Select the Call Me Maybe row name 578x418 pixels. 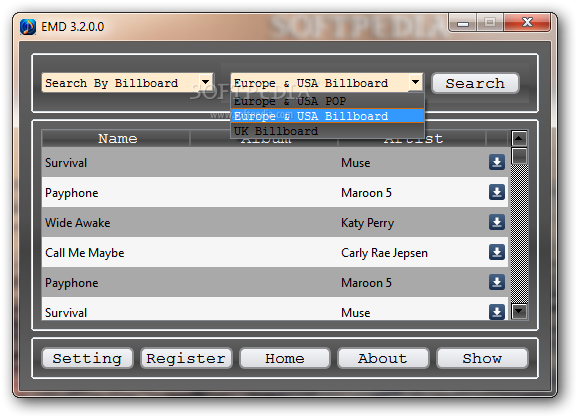(x=85, y=253)
